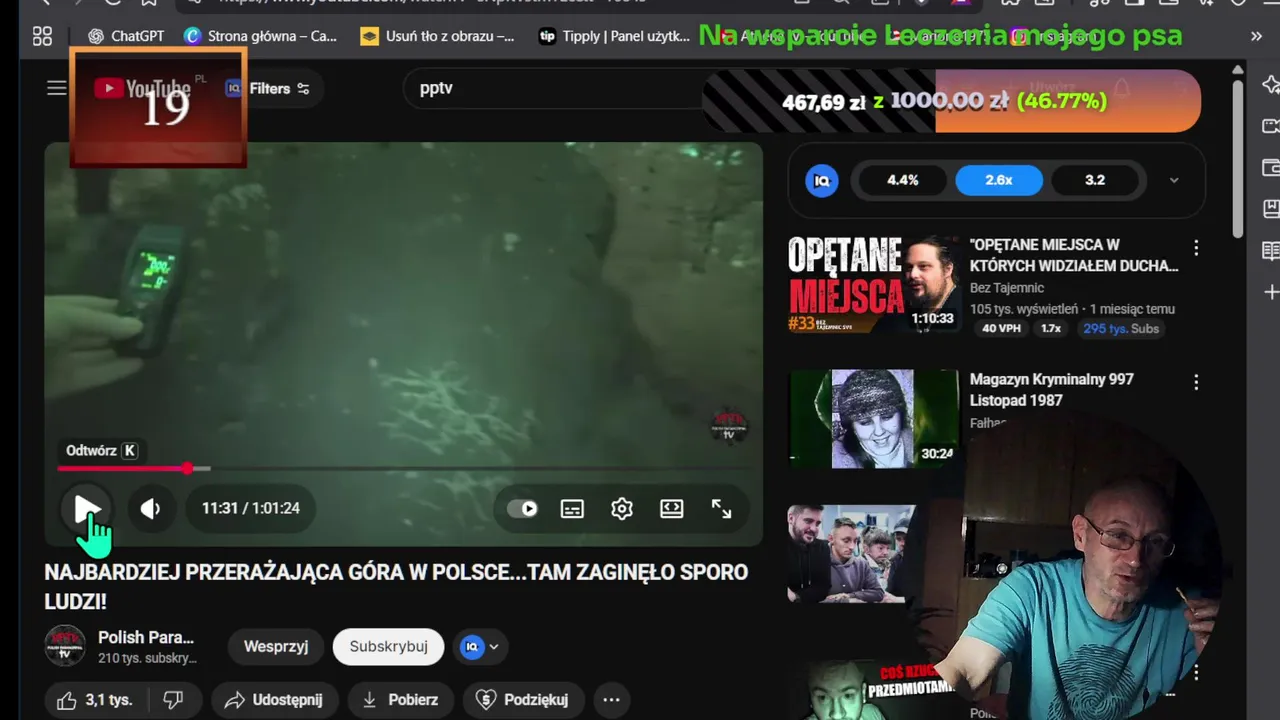Open the YouTube hamburger guide menu

57,88
